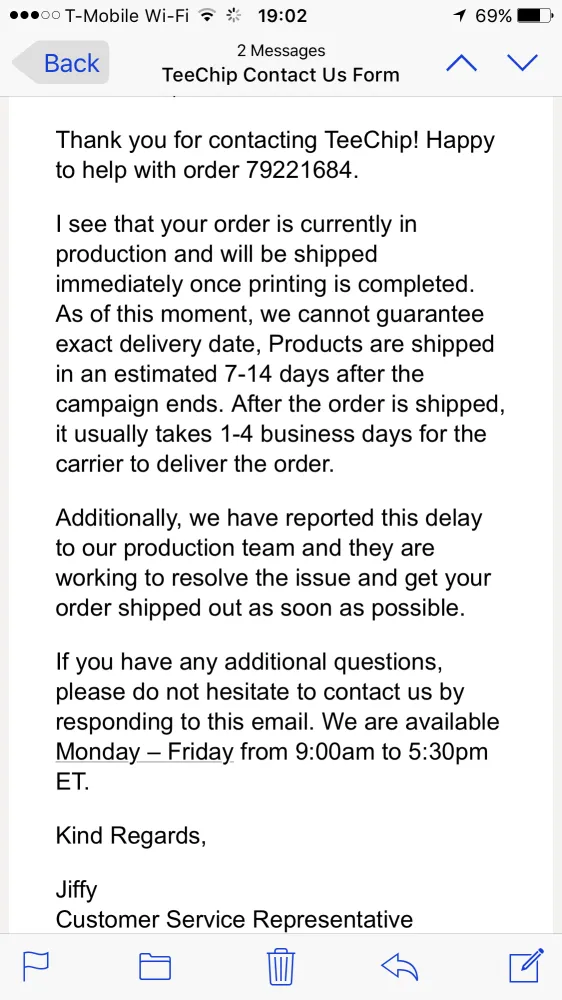Tap the Monday – Friday underlined date link
Image resolution: width=562 pixels, height=1000 pixels.
pyautogui.click(x=145, y=751)
